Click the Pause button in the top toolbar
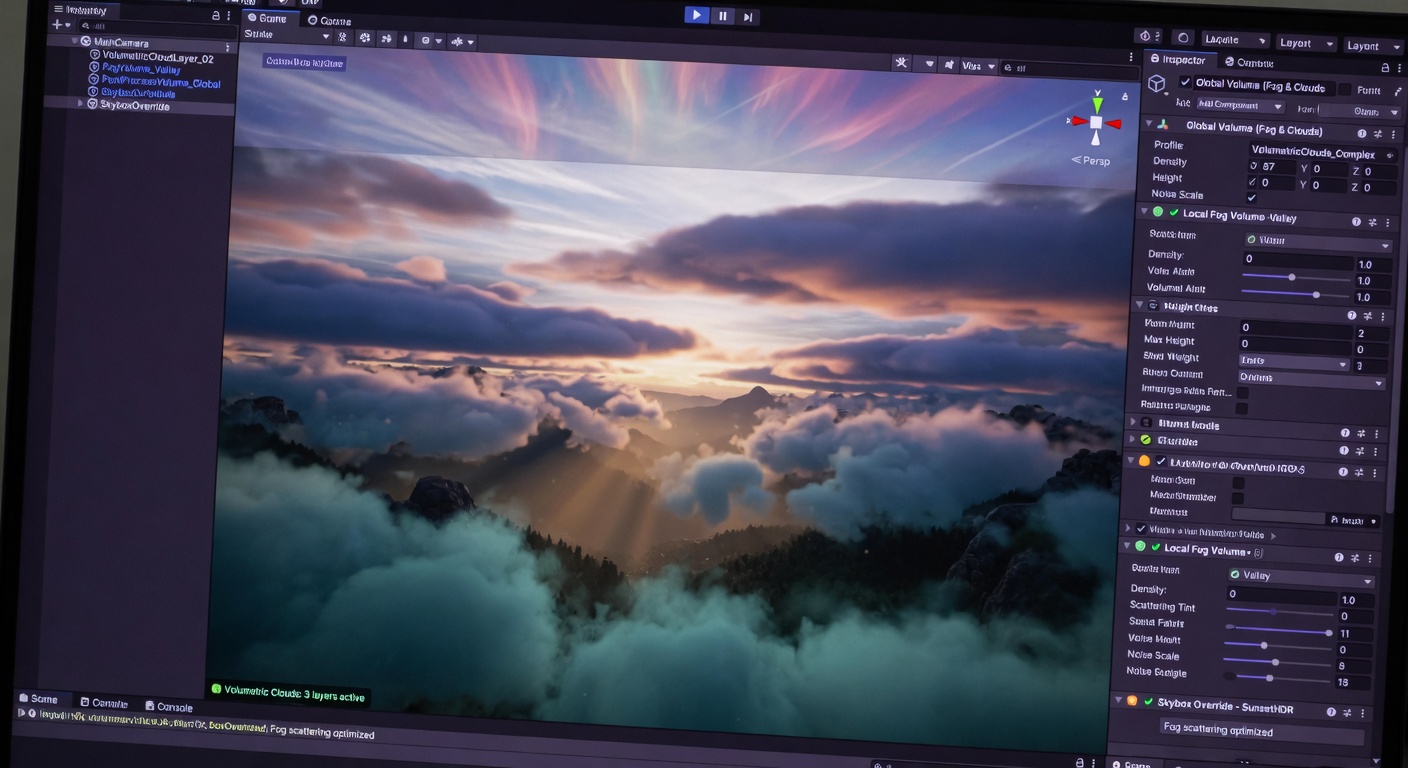Screen dimensions: 1408x768 (722, 16)
